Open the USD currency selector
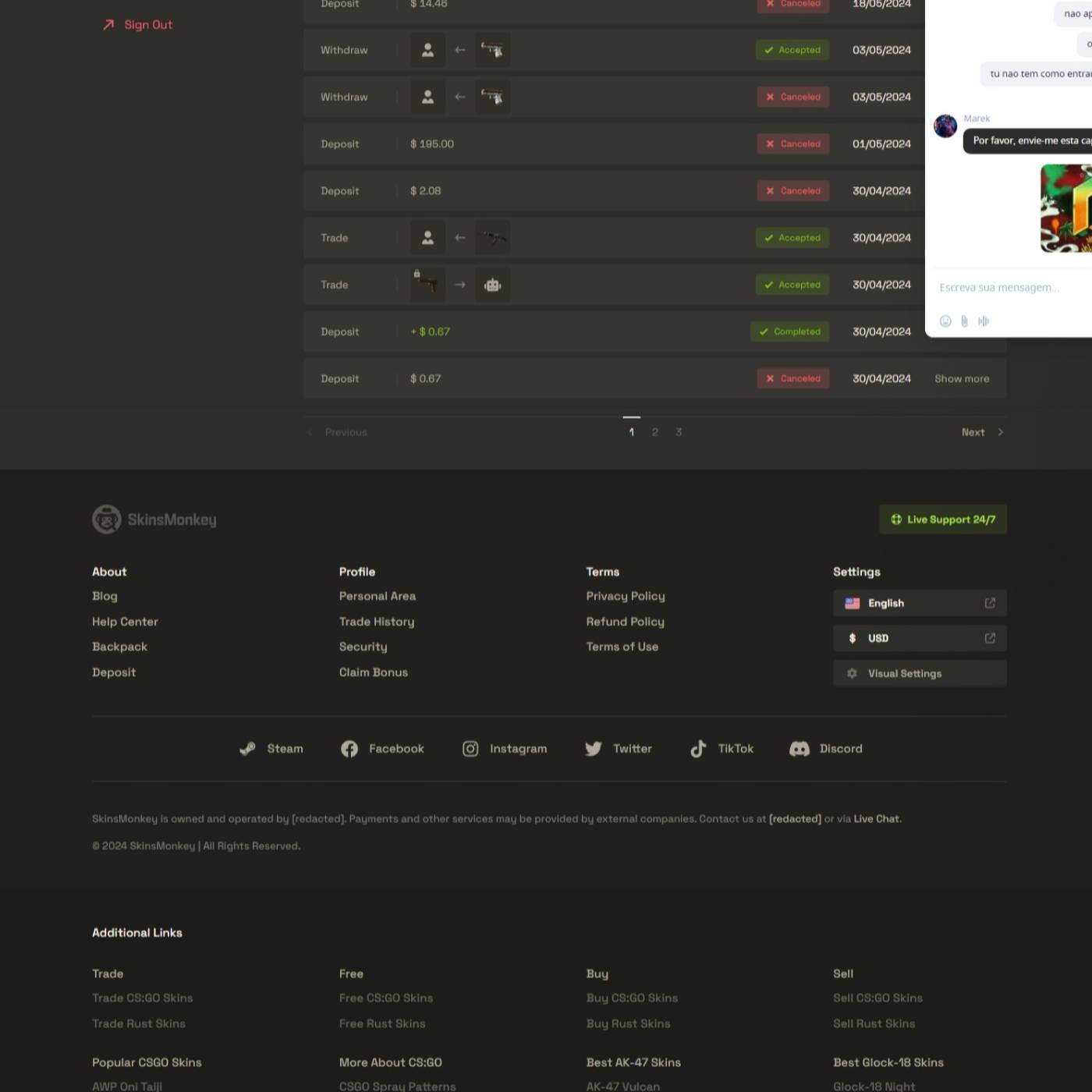The width and height of the screenshot is (1092, 1092). click(919, 638)
